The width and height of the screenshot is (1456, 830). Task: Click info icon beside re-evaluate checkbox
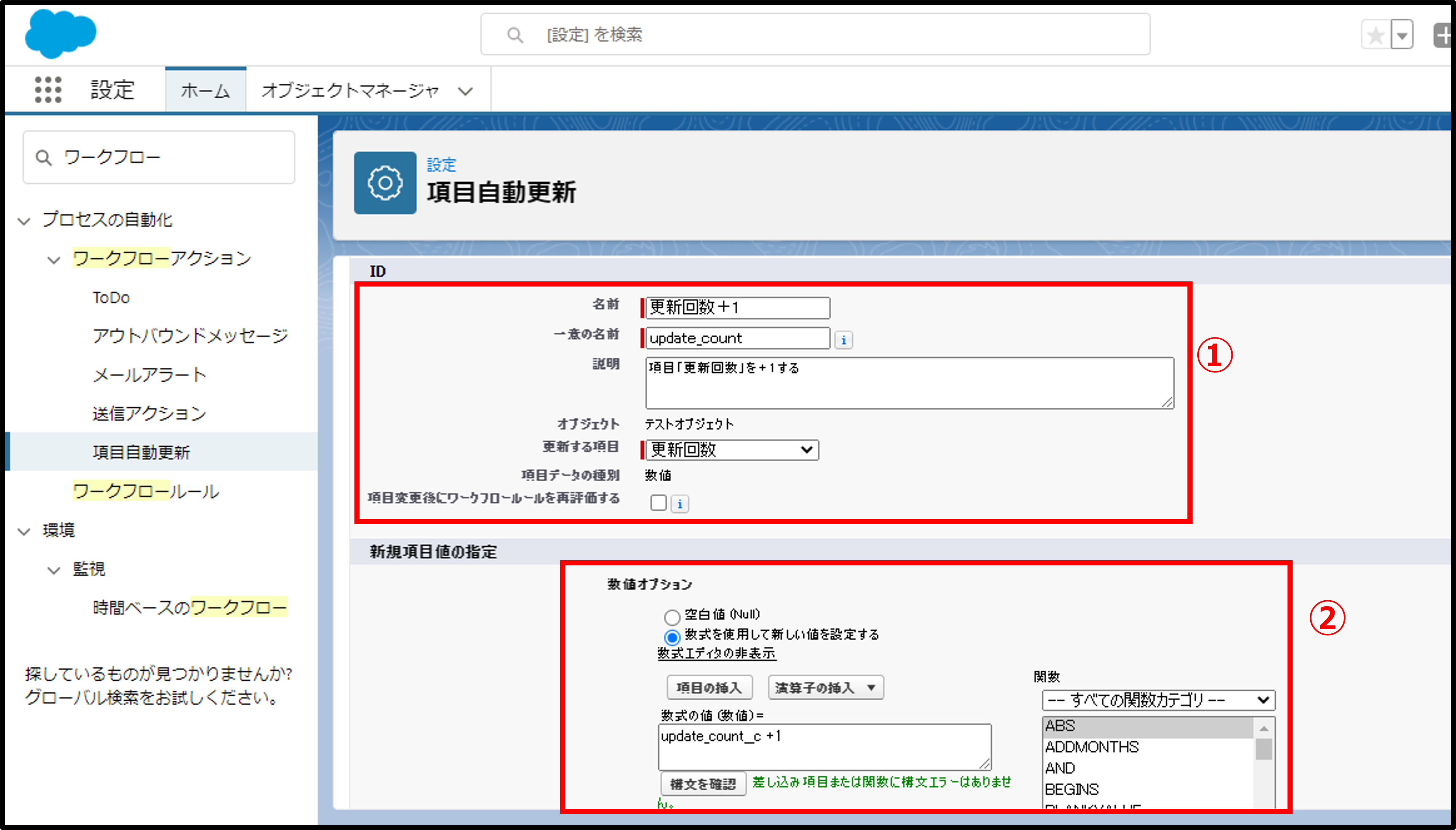click(x=679, y=504)
